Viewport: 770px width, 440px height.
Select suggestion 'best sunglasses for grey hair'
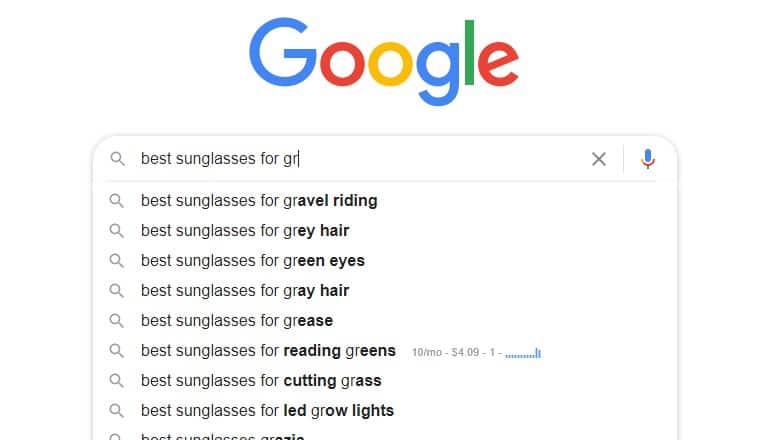385,231
